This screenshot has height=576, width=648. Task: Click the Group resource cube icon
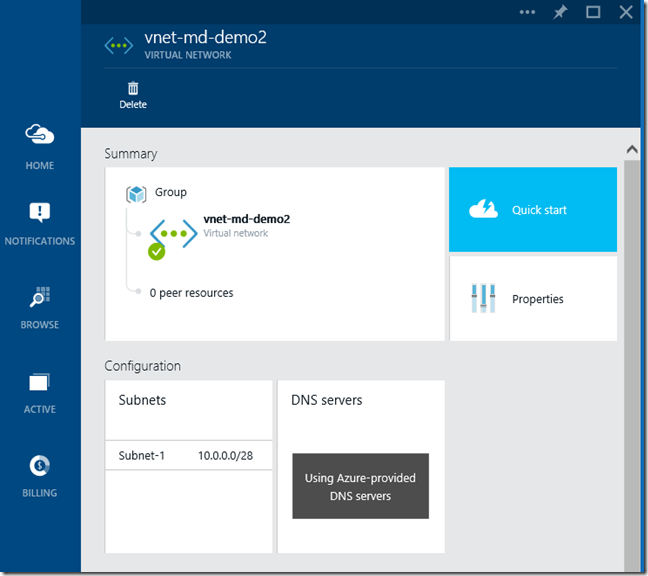click(136, 193)
